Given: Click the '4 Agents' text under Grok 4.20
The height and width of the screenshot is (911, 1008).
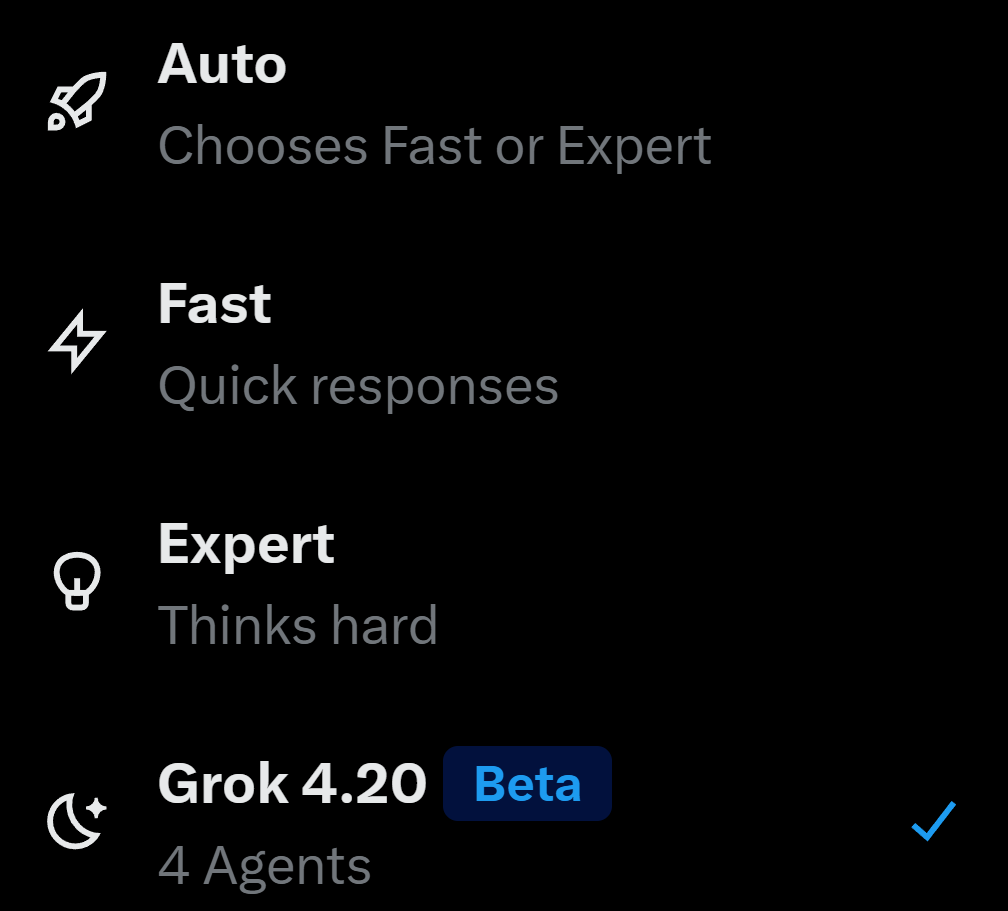Looking at the screenshot, I should coord(264,864).
